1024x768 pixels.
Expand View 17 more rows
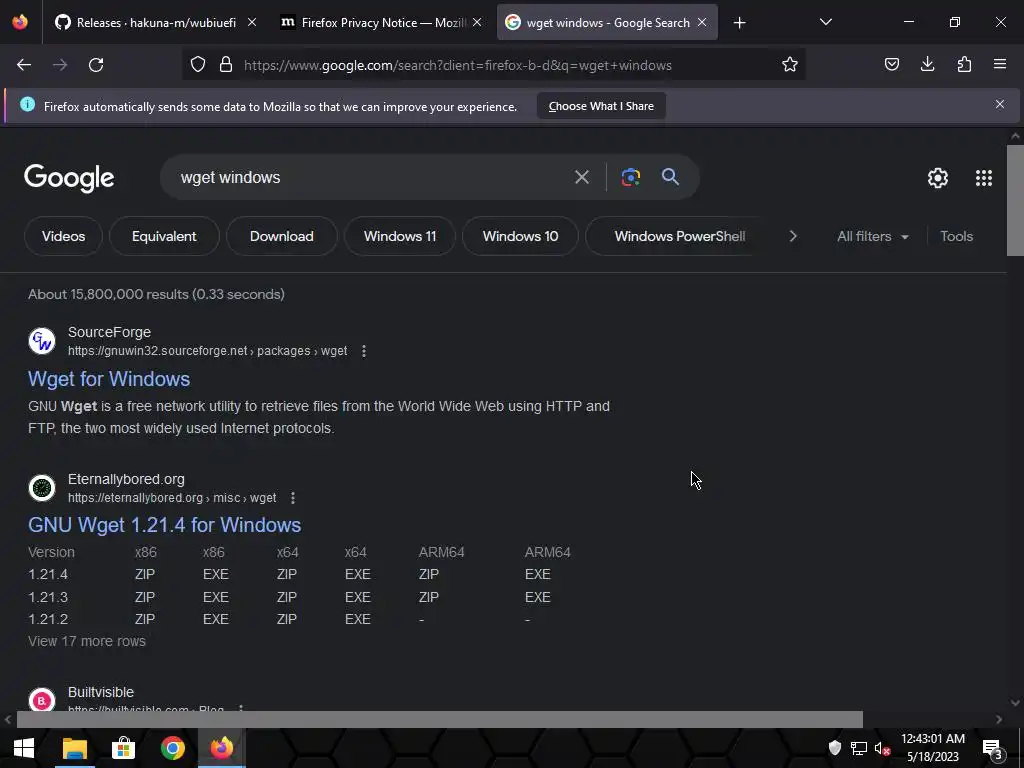(x=87, y=641)
